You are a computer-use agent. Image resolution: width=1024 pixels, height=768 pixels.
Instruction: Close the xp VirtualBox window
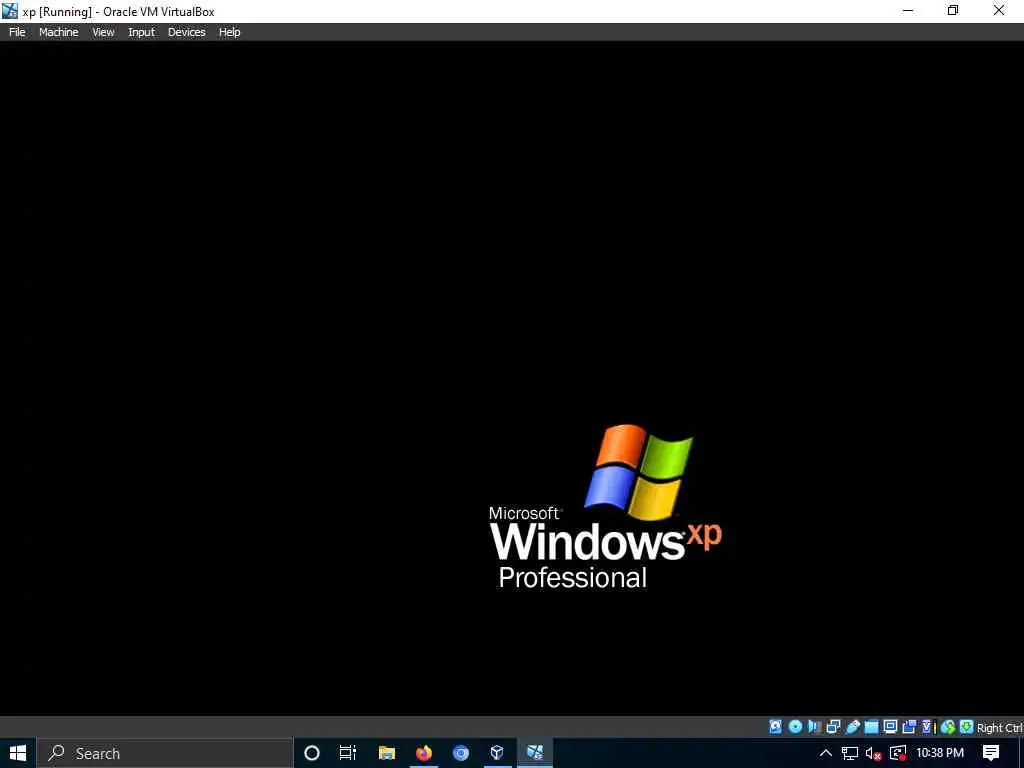[x=999, y=10]
